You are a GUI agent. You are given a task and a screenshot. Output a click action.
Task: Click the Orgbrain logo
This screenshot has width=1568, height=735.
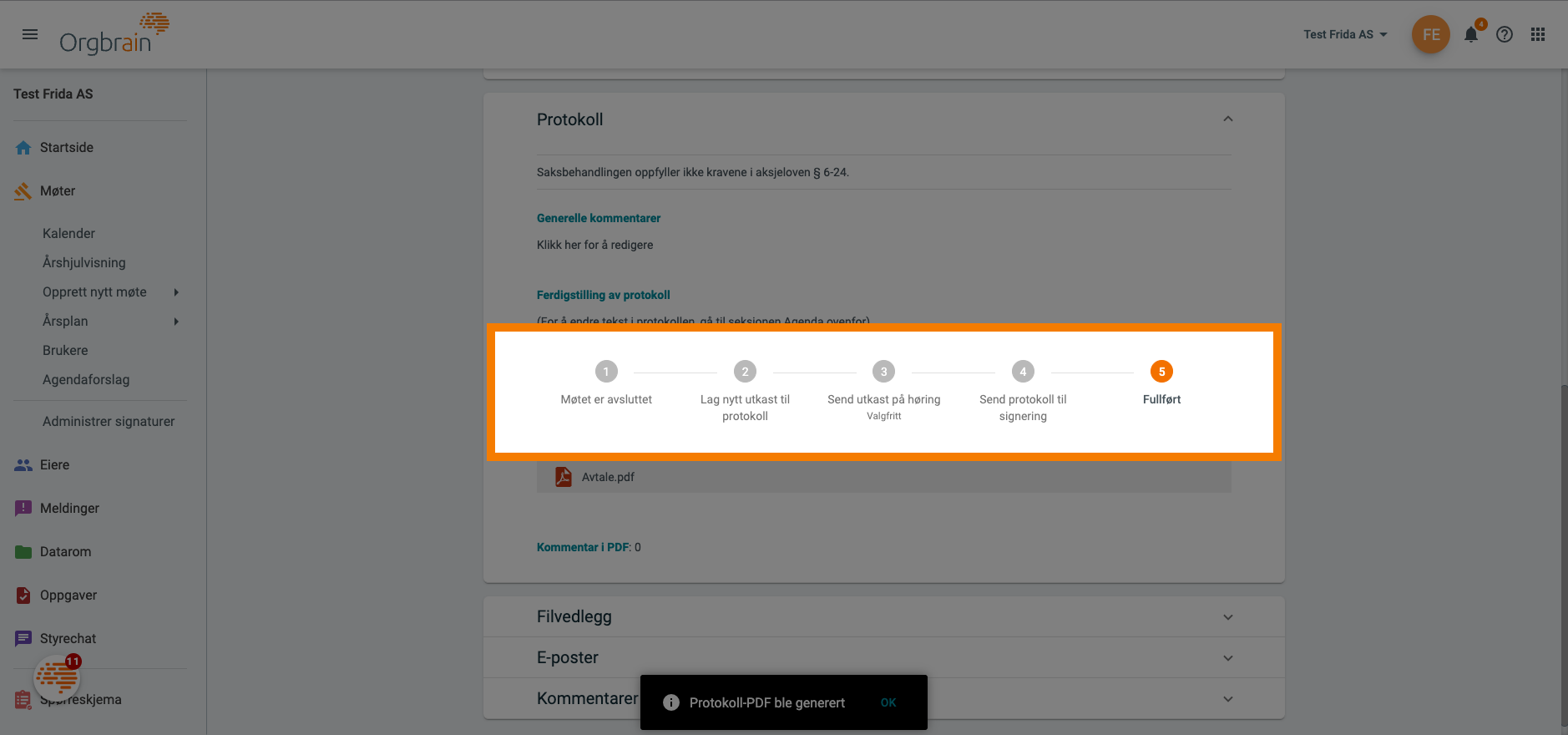pyautogui.click(x=114, y=34)
